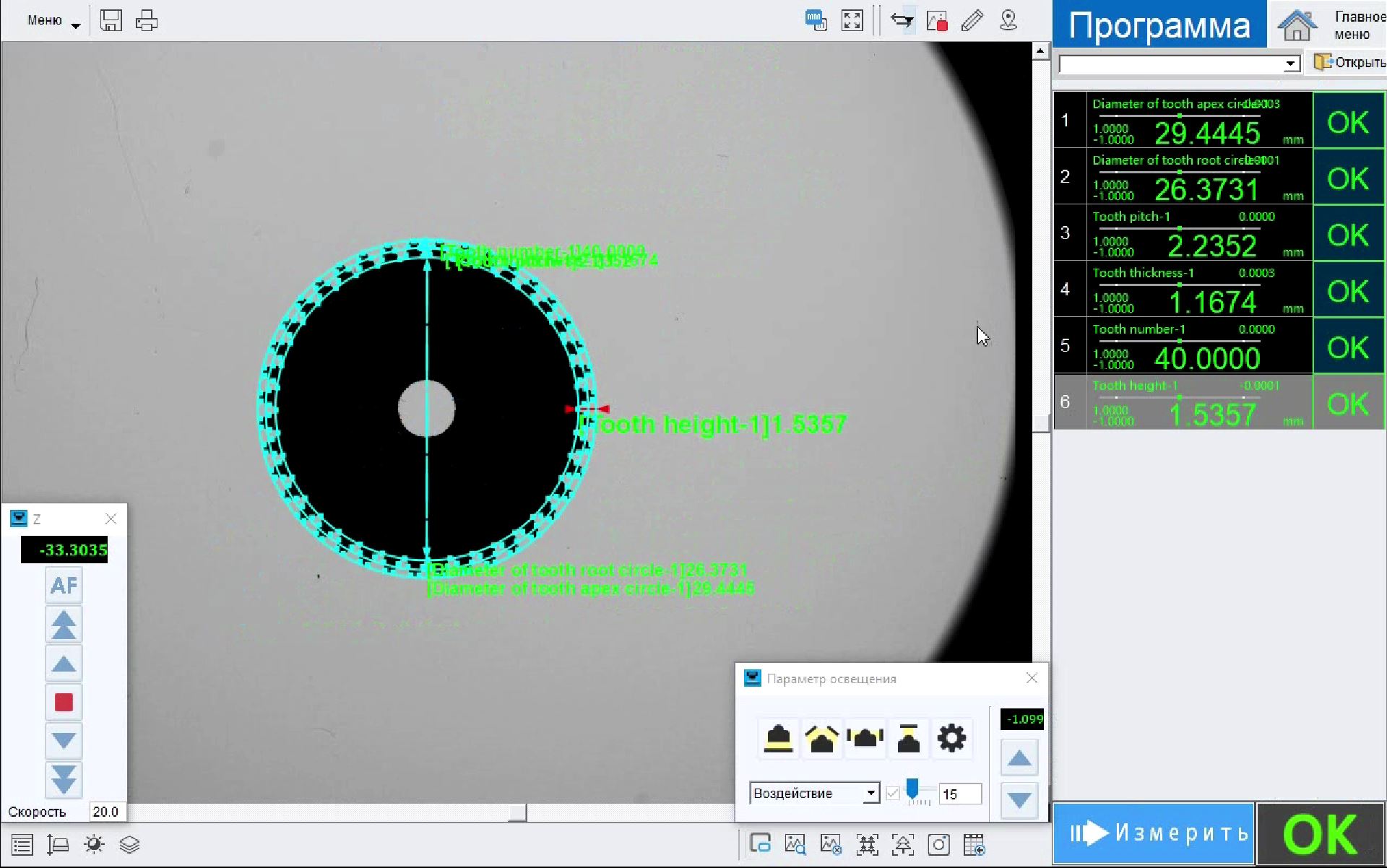Click the Открыть button

coord(1349,62)
